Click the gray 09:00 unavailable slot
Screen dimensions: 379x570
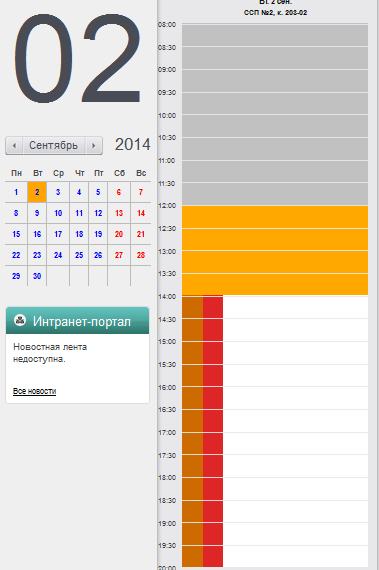point(275,81)
